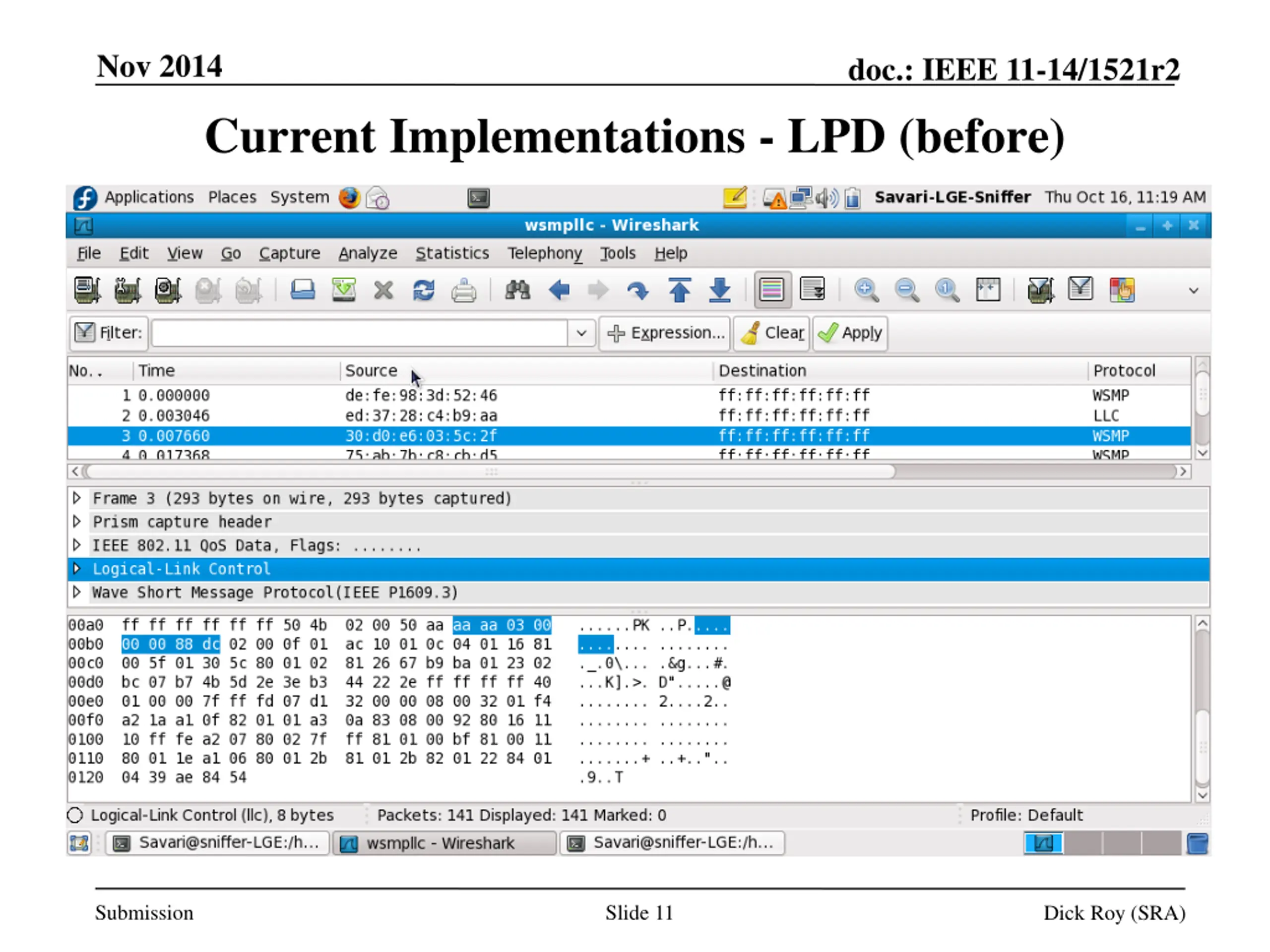Click into the Filter input field
1270x952 pixels.
click(x=360, y=333)
